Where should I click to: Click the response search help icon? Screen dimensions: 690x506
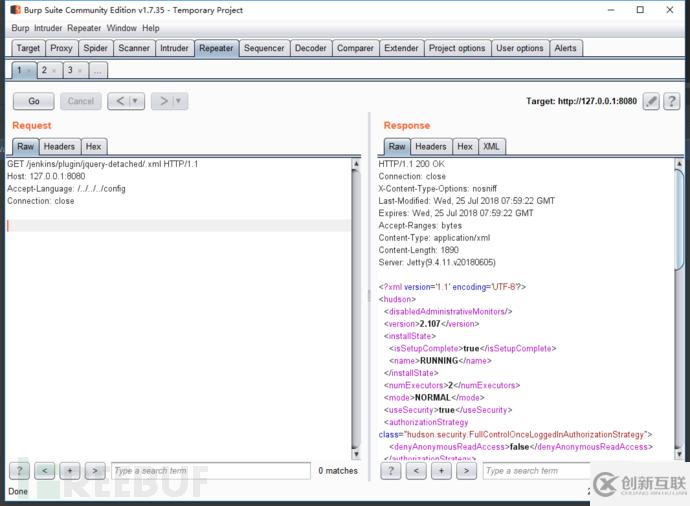[x=391, y=471]
